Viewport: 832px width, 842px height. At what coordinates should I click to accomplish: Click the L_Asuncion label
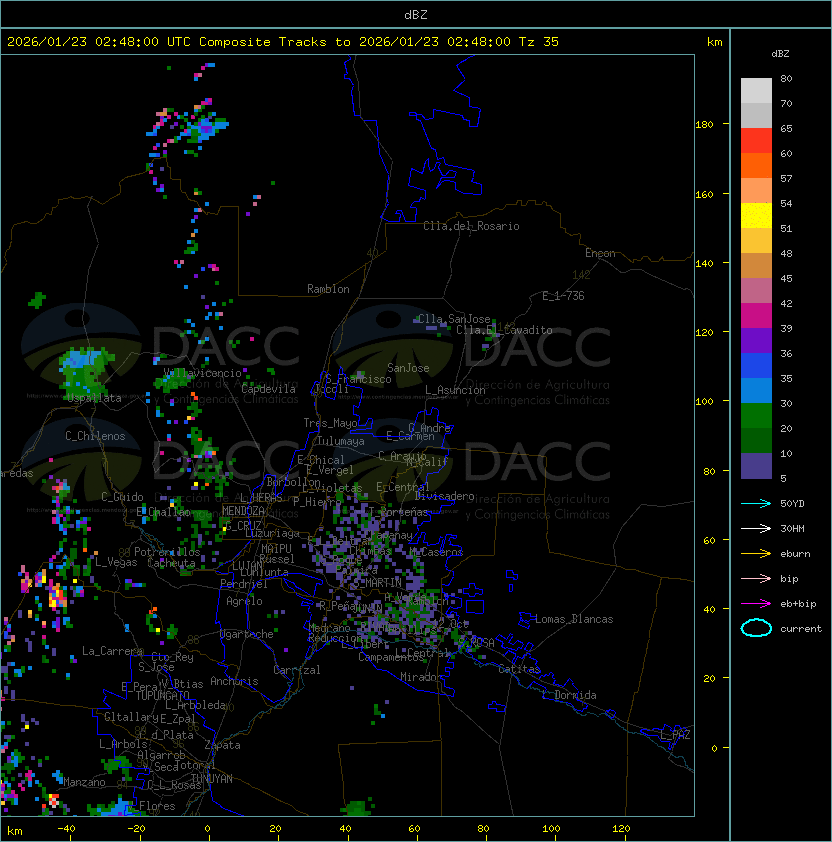coord(455,390)
